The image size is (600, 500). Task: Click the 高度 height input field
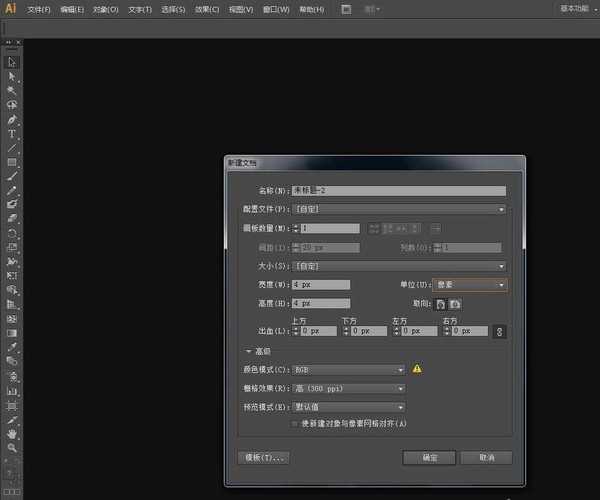(321, 303)
